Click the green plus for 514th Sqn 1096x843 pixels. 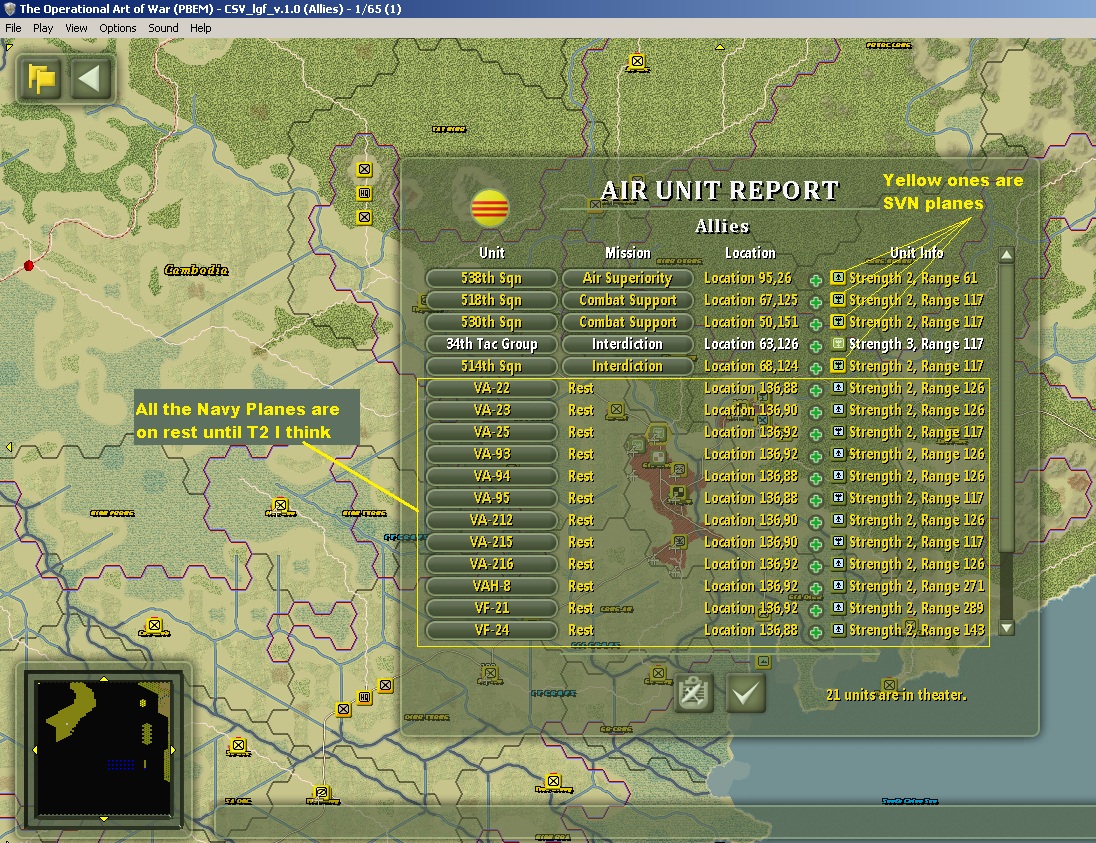[815, 368]
